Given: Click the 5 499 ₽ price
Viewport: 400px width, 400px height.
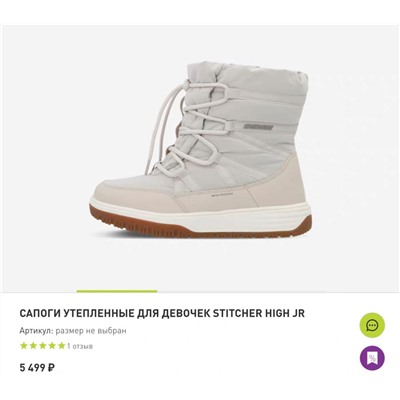Looking at the screenshot, I should [37, 368].
